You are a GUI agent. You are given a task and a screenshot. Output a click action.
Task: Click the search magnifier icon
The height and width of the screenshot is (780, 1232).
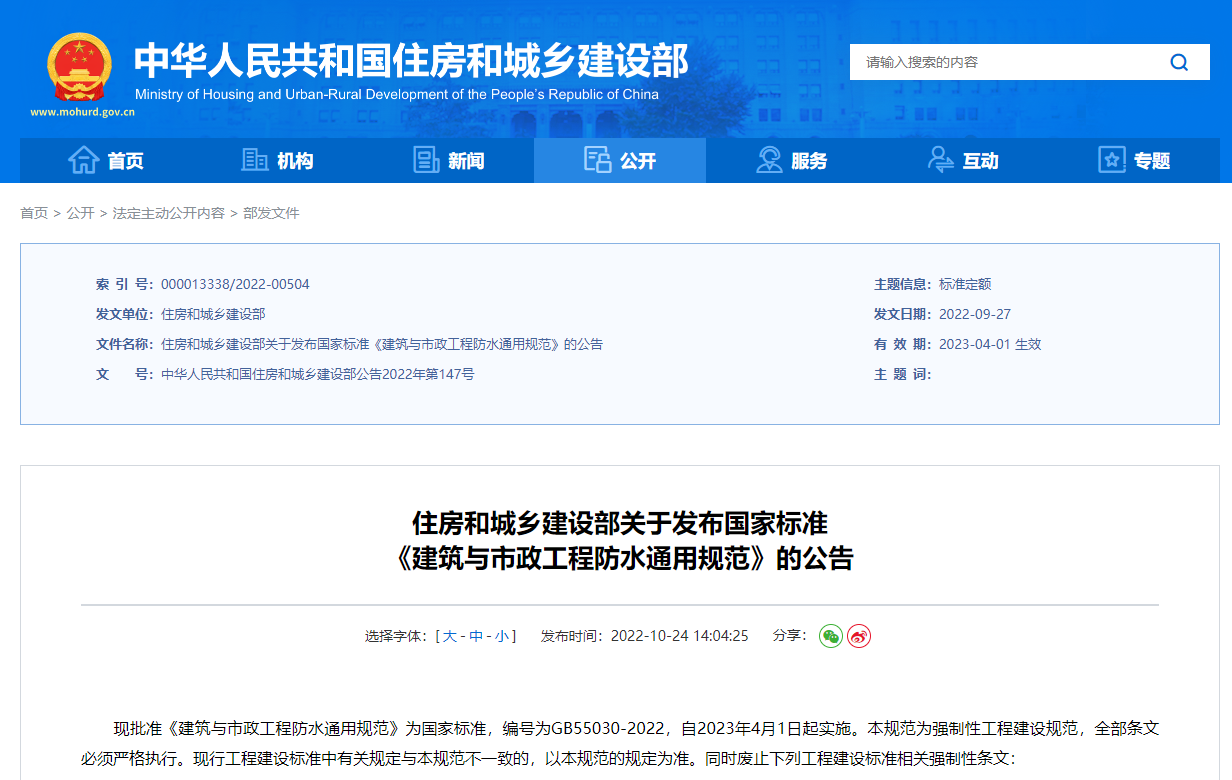pos(1179,62)
